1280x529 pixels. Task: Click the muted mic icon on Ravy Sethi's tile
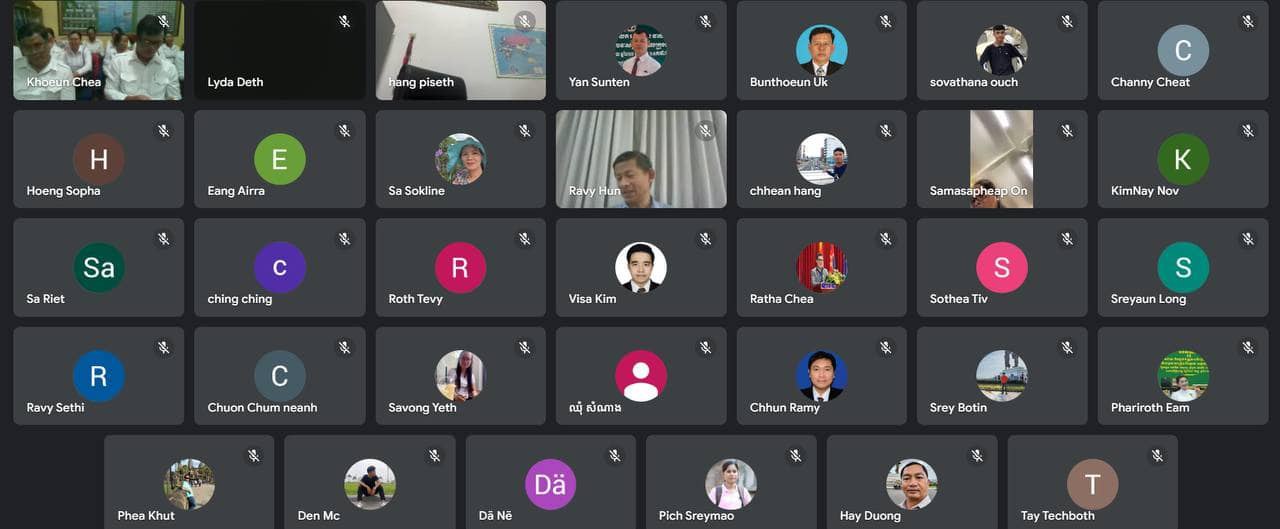point(163,347)
